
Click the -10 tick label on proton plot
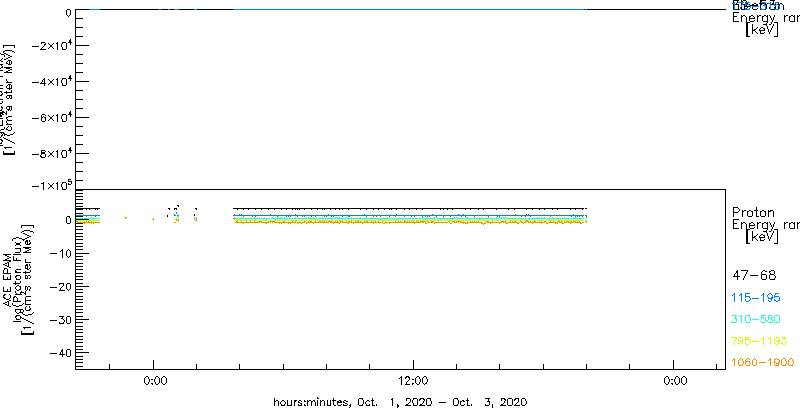tap(59, 253)
